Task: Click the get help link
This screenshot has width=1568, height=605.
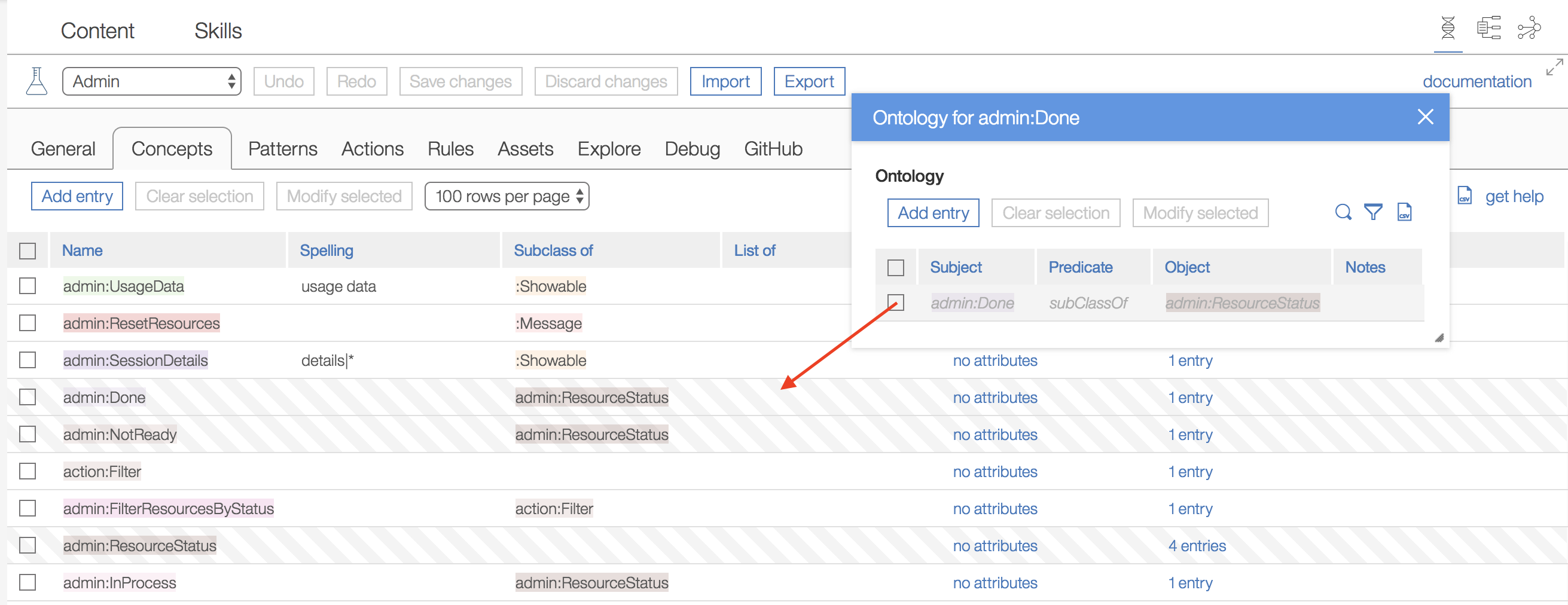Action: pyautogui.click(x=1514, y=196)
